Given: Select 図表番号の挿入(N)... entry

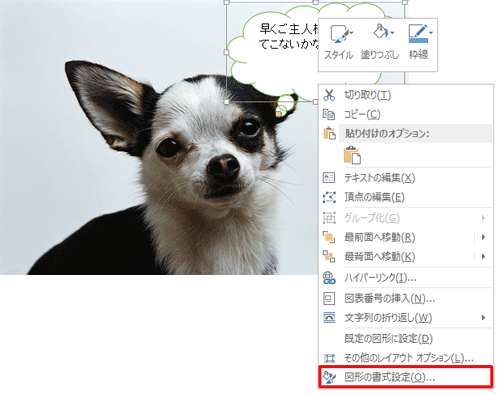Looking at the screenshot, I should [x=406, y=298].
